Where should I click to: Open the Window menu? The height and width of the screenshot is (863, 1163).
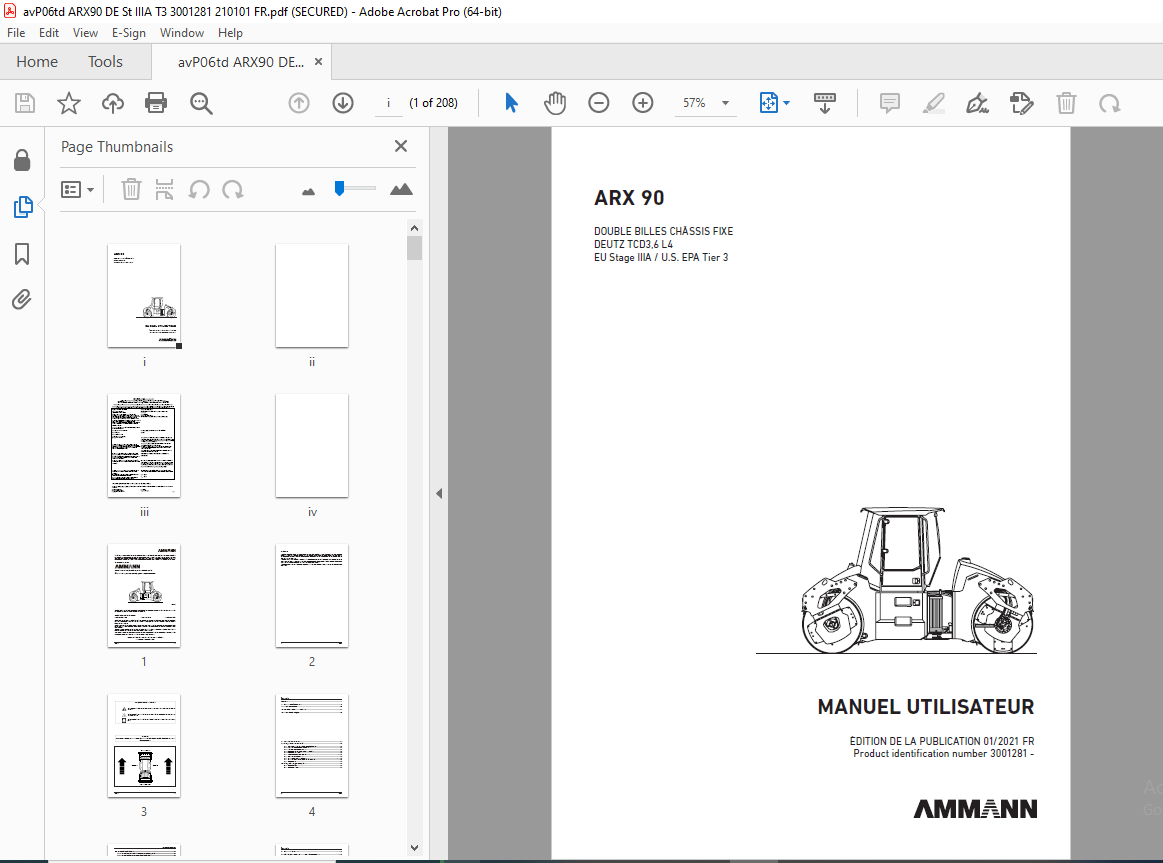click(182, 33)
